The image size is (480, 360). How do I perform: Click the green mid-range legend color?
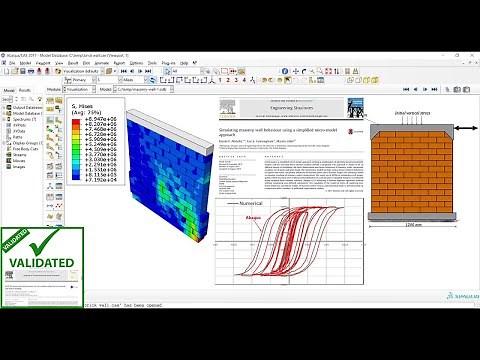pos(76,149)
